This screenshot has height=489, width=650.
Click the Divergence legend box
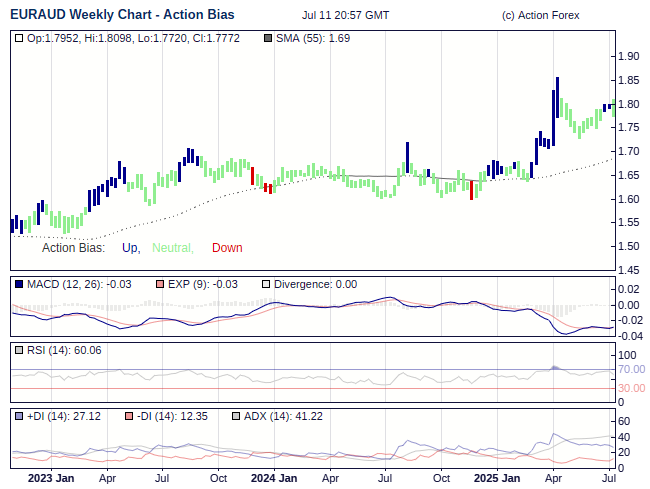coord(265,284)
